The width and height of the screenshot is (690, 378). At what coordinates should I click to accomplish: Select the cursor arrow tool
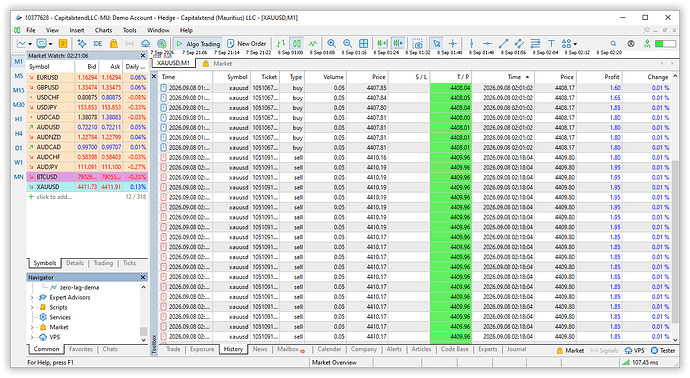point(437,44)
